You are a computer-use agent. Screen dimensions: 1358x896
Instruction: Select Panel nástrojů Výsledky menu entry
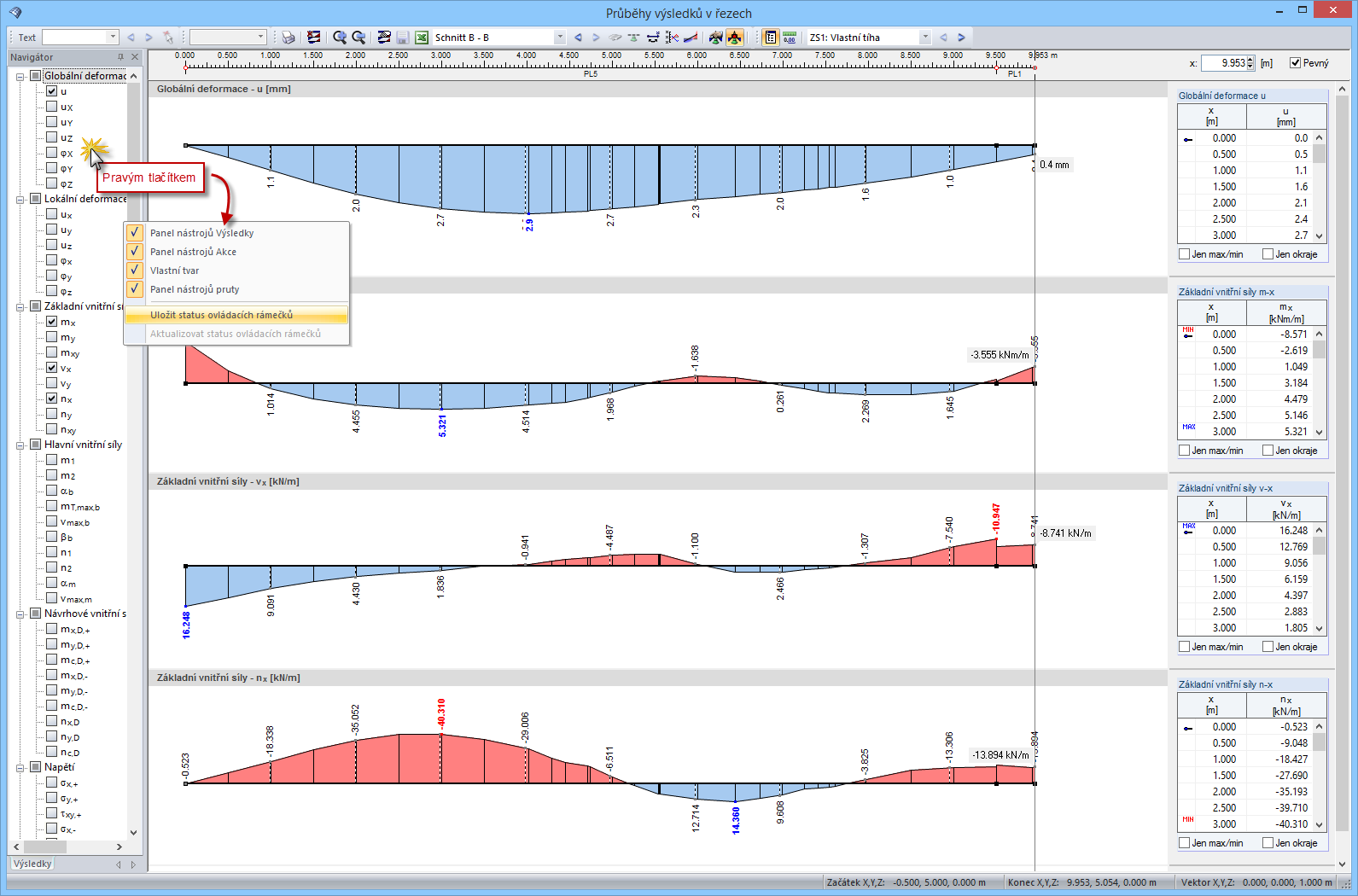click(236, 233)
